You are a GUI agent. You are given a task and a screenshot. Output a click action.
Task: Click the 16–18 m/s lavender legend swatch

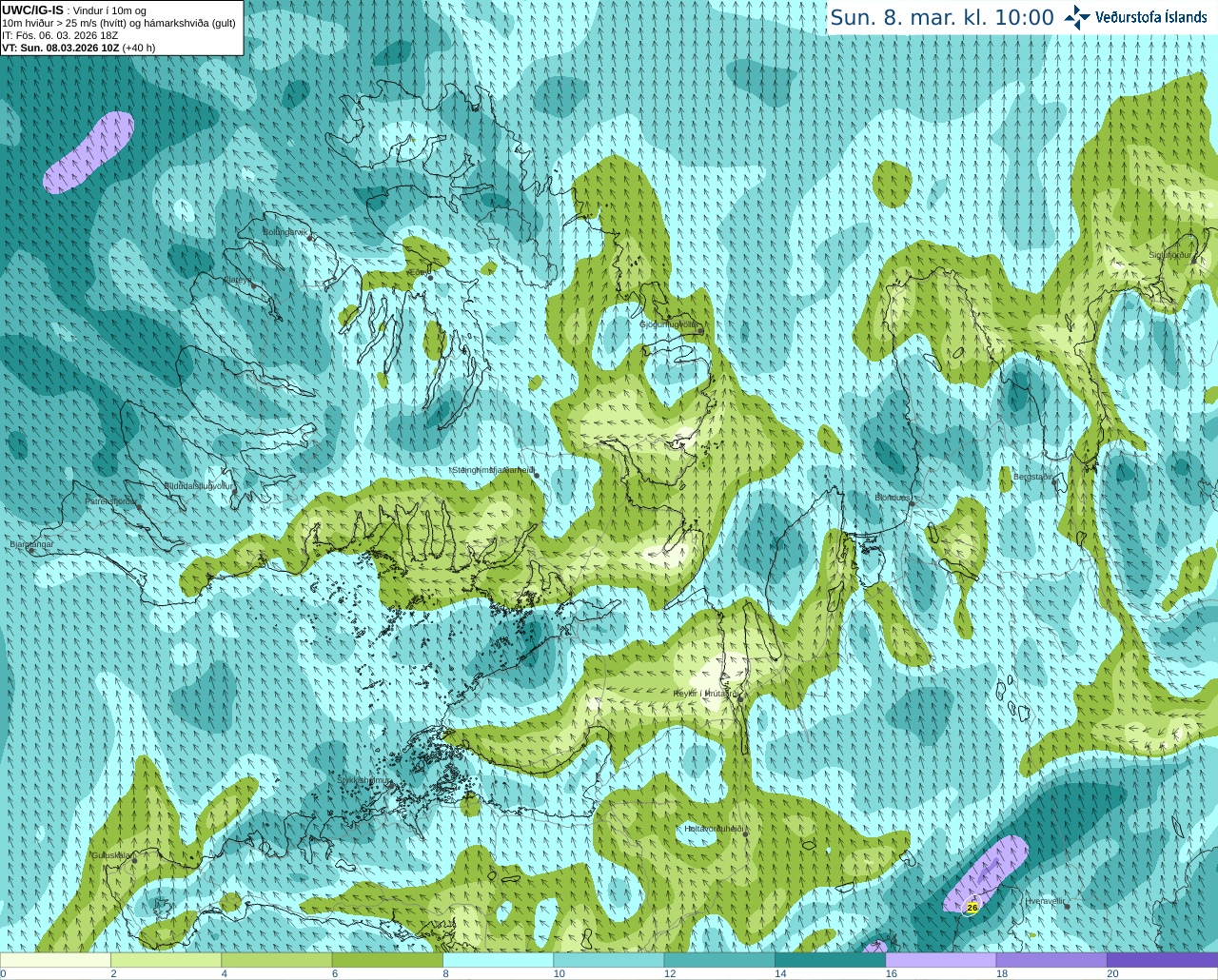(941, 960)
